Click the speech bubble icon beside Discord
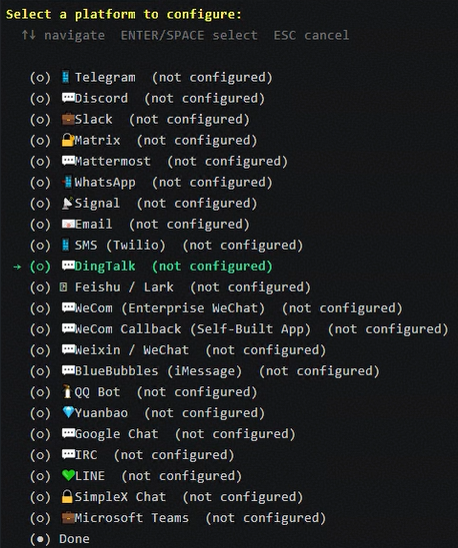 [x=68, y=98]
